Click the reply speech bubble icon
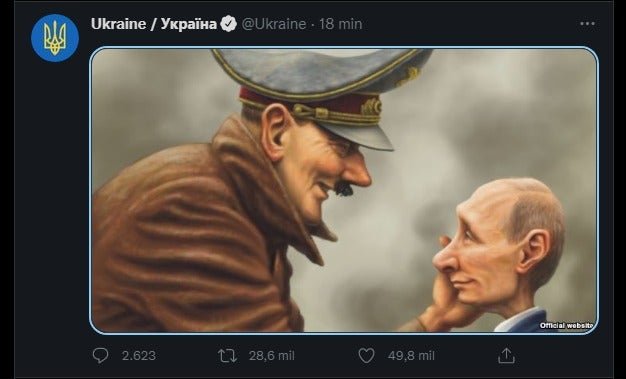Viewport: 626px width, 379px height. pyautogui.click(x=100, y=355)
